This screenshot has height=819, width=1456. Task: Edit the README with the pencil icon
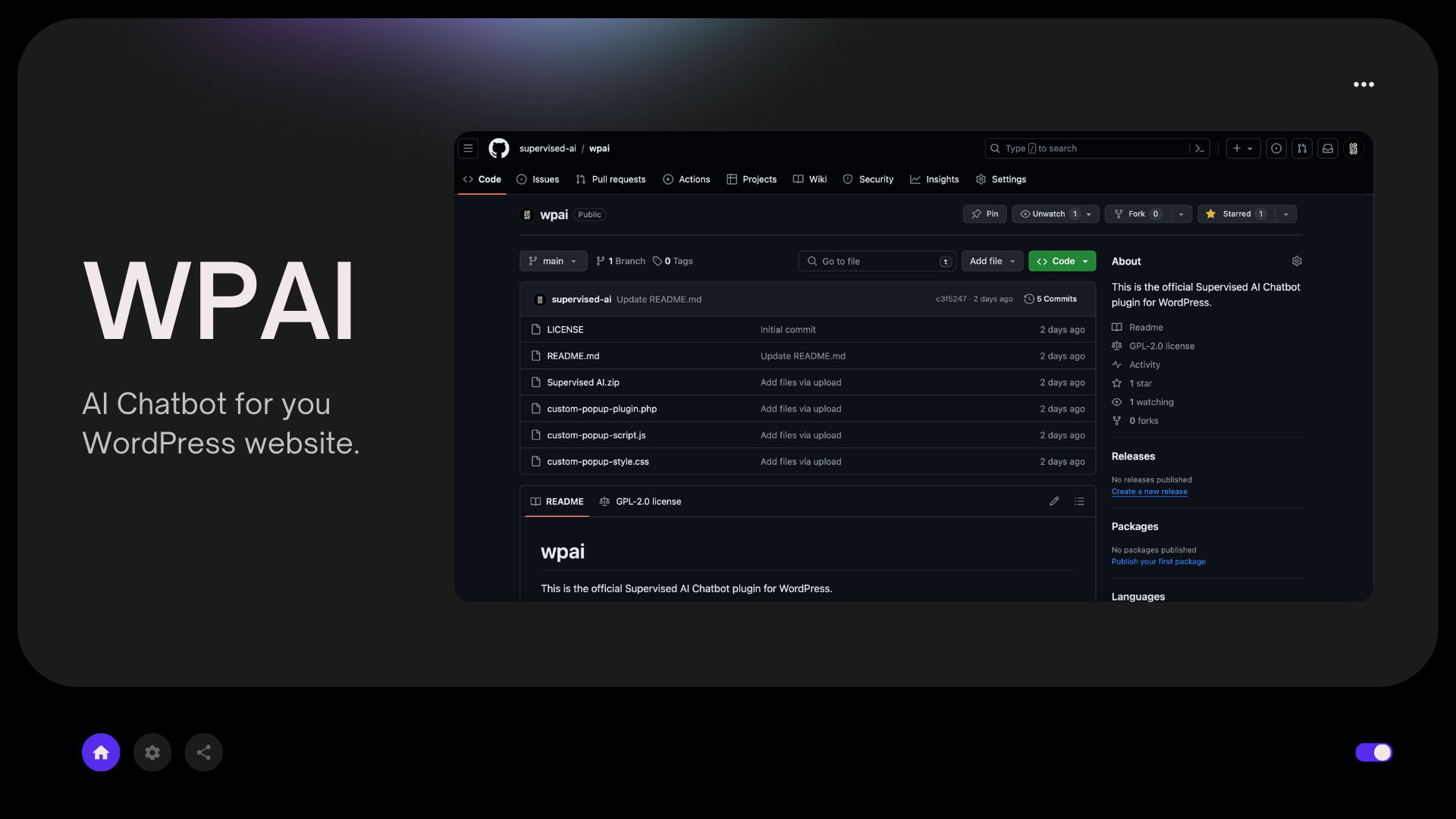[x=1054, y=501]
